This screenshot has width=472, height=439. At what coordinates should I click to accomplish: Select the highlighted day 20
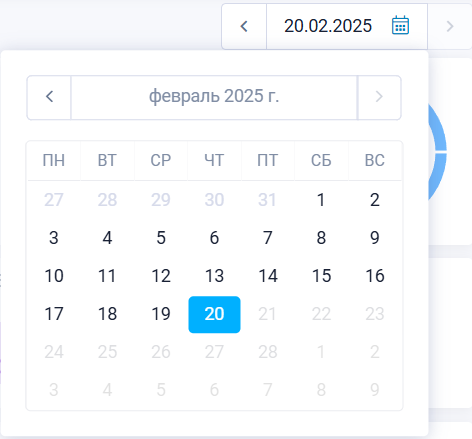[214, 314]
